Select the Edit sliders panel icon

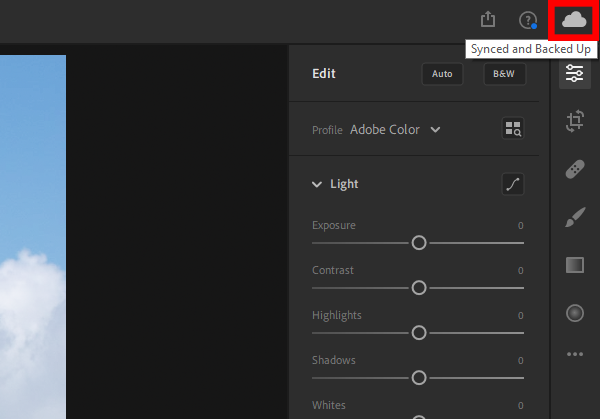[574, 74]
